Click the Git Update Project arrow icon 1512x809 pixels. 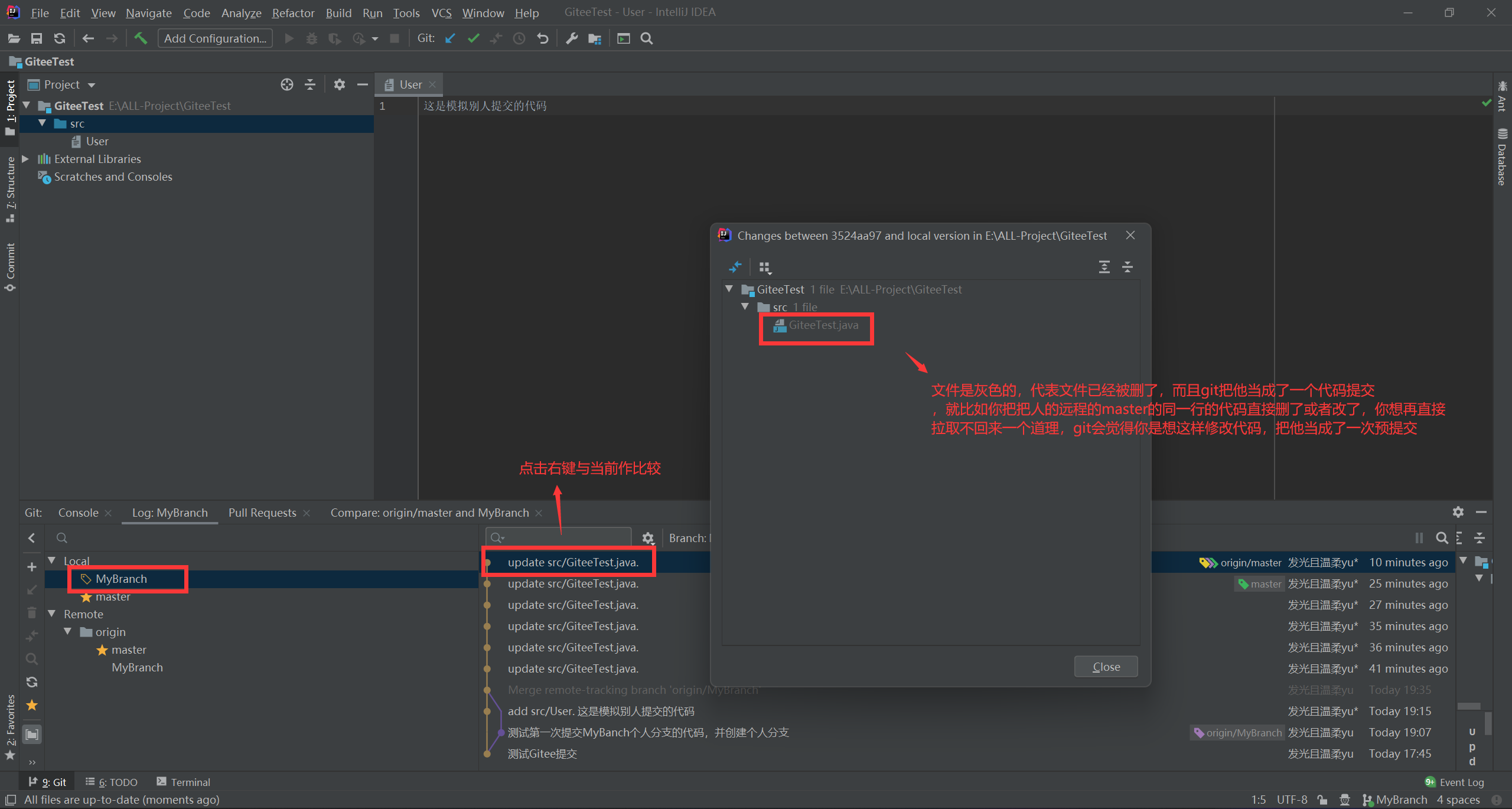(x=451, y=38)
